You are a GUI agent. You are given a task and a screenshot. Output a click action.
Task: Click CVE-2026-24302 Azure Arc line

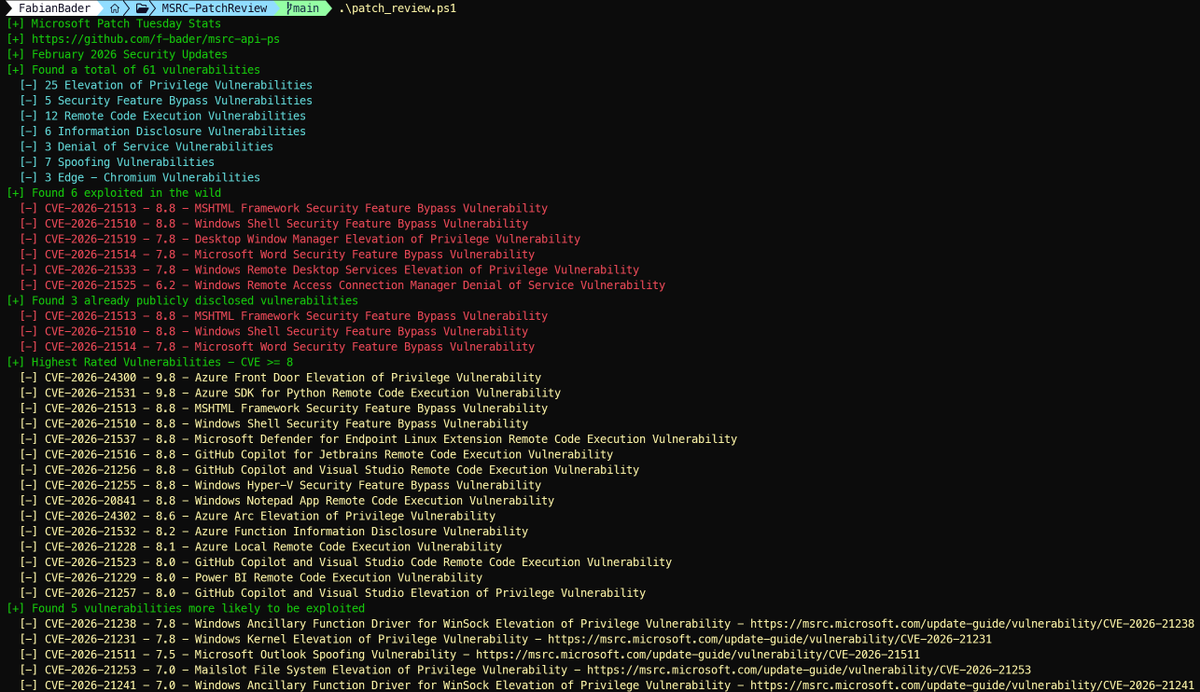click(x=258, y=516)
